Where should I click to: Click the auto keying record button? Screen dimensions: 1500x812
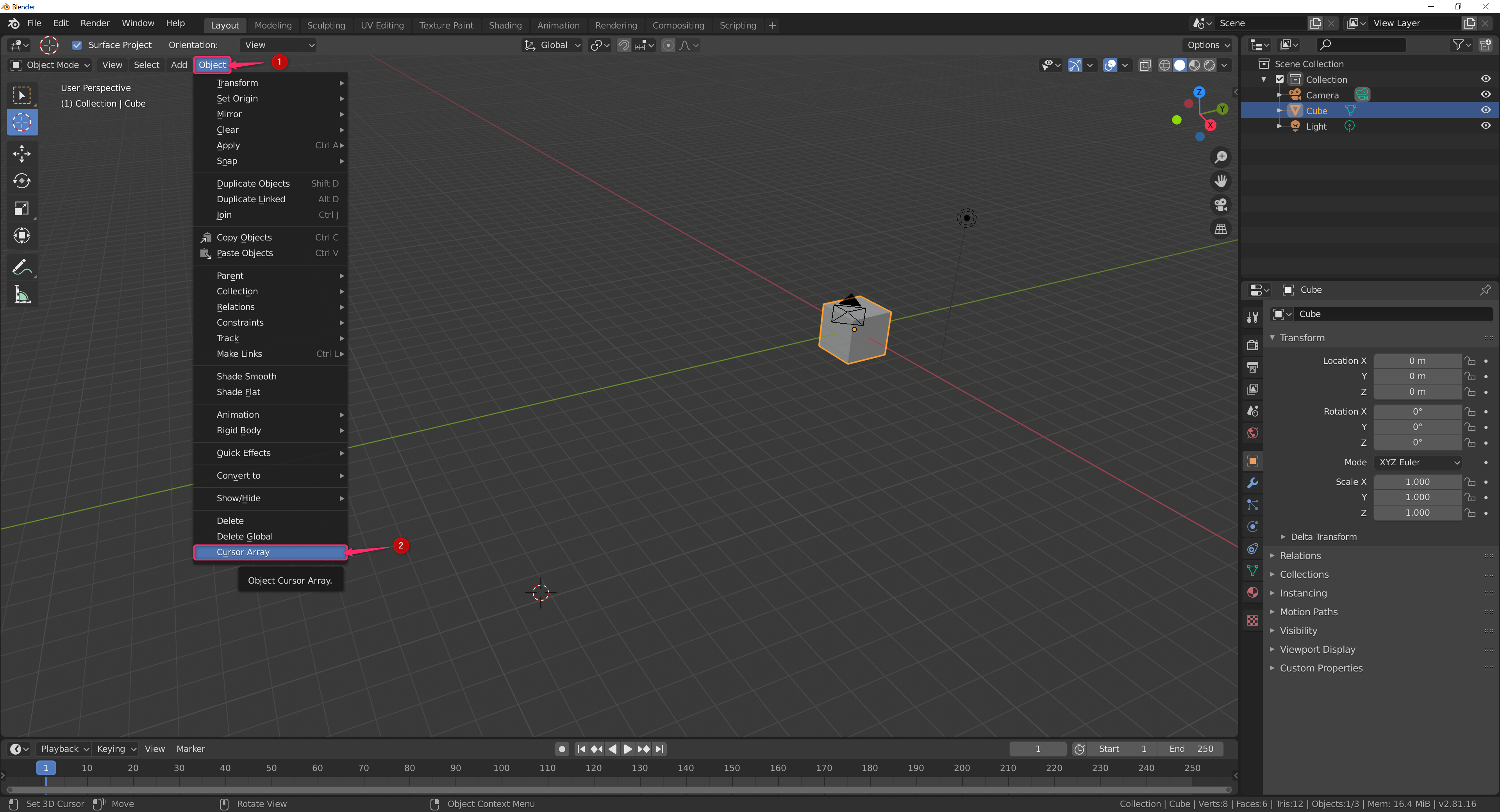click(562, 749)
